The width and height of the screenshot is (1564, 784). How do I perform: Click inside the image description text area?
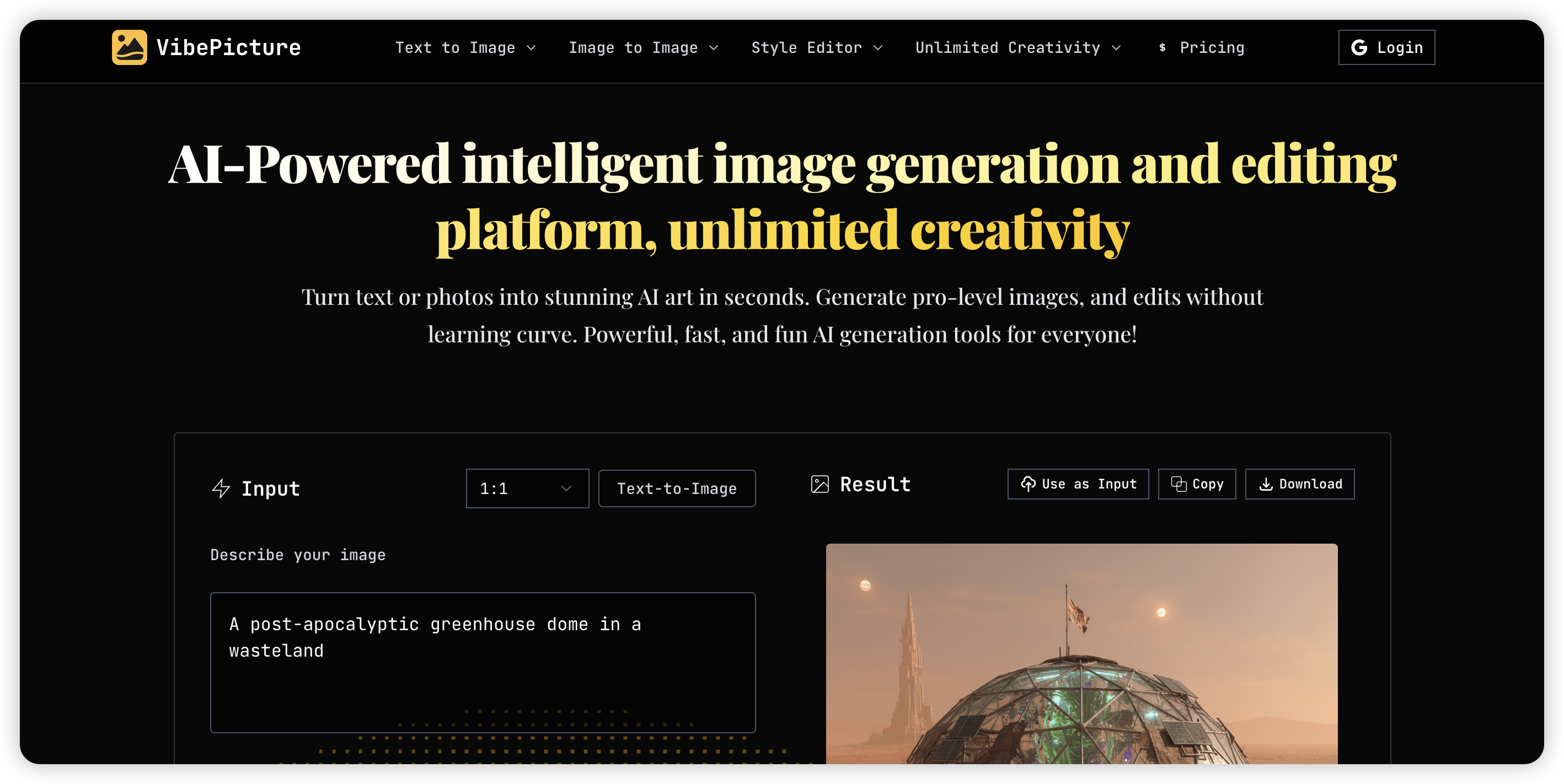click(483, 664)
